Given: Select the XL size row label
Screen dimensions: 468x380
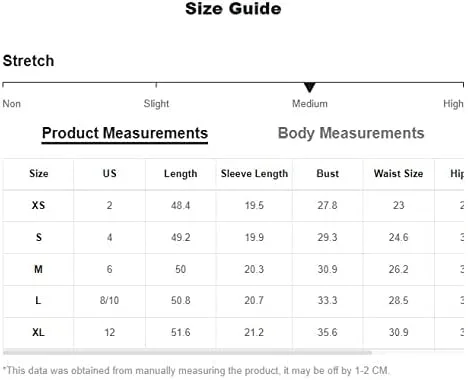Looking at the screenshot, I should (x=38, y=332).
